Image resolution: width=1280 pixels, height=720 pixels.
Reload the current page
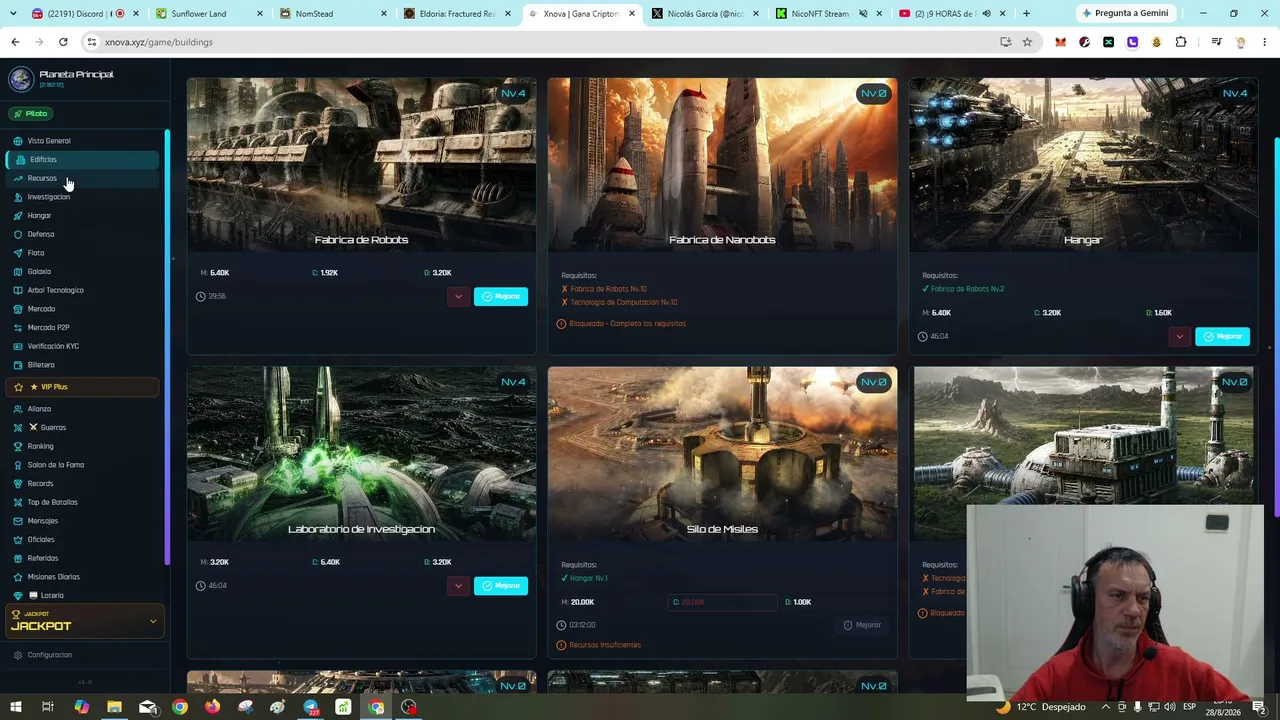[x=63, y=42]
